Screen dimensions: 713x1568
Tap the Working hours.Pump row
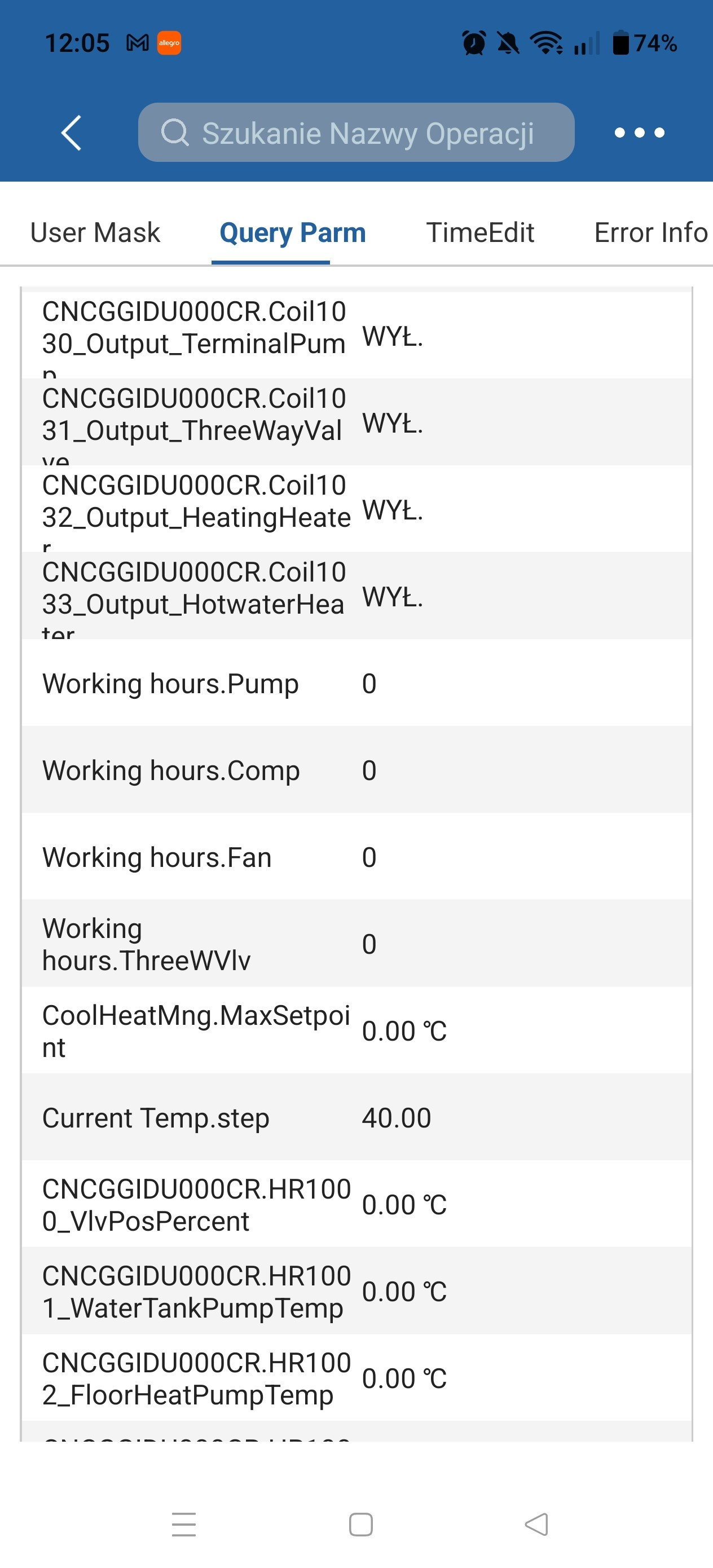tap(356, 683)
